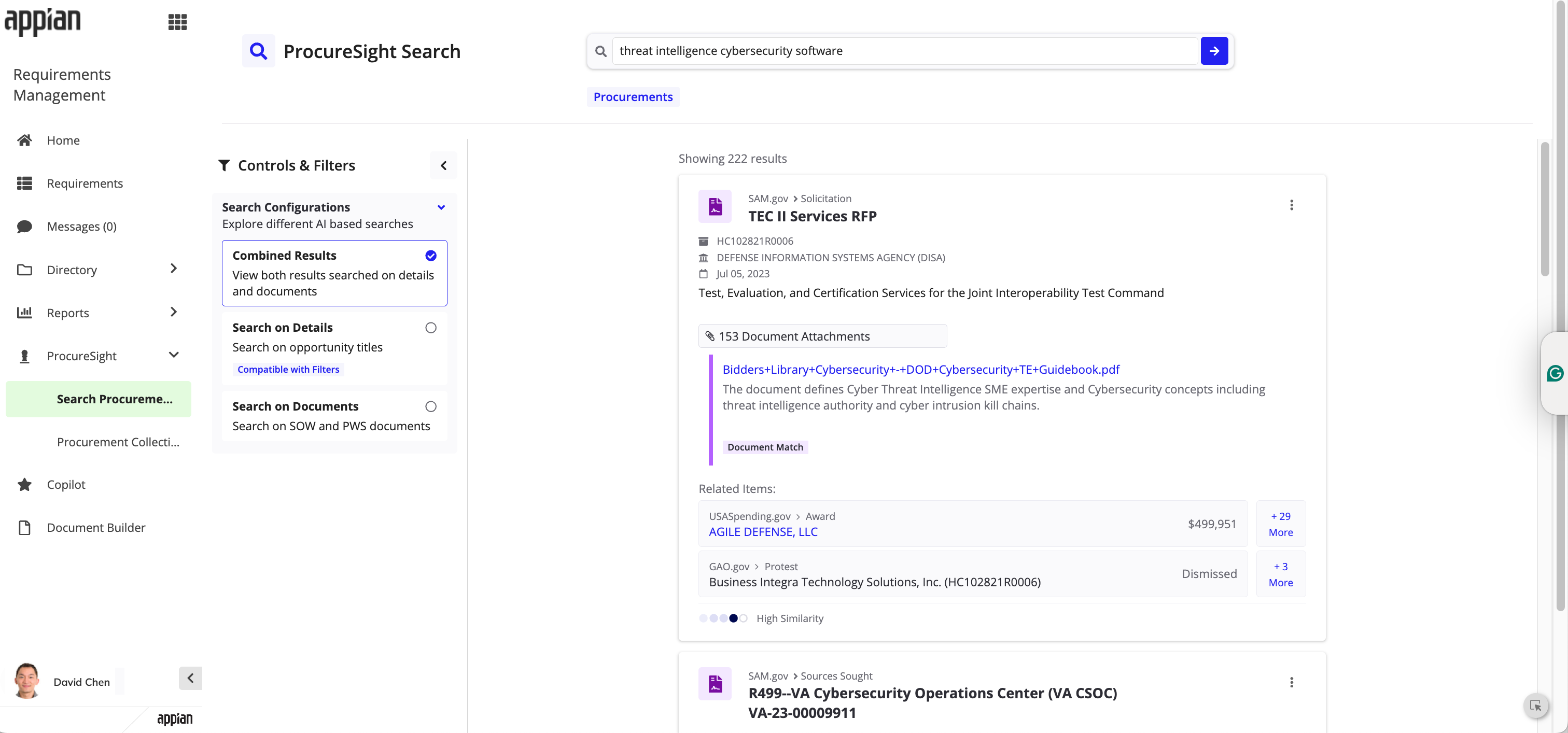Show + 3 More related protests
The width and height of the screenshot is (1568, 733).
1281,574
